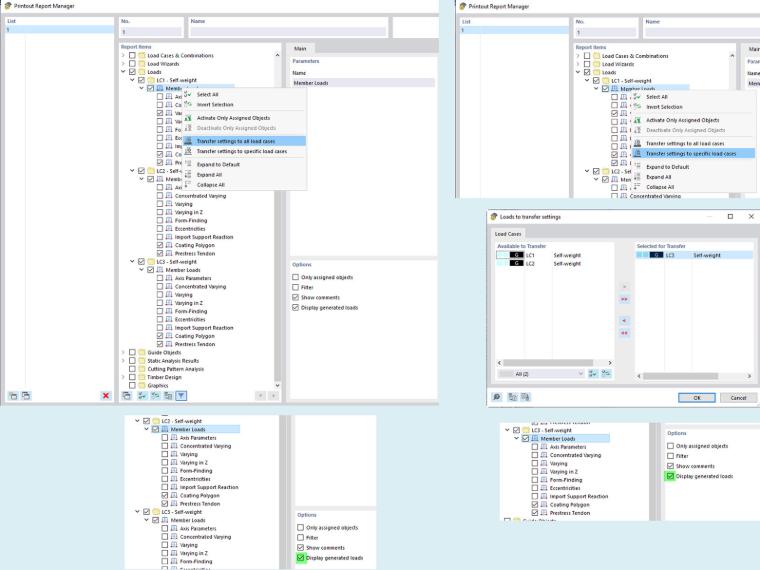The image size is (760, 570).
Task: Click the single < remove arrow in Loads to transfer dialog
Action: 624,320
